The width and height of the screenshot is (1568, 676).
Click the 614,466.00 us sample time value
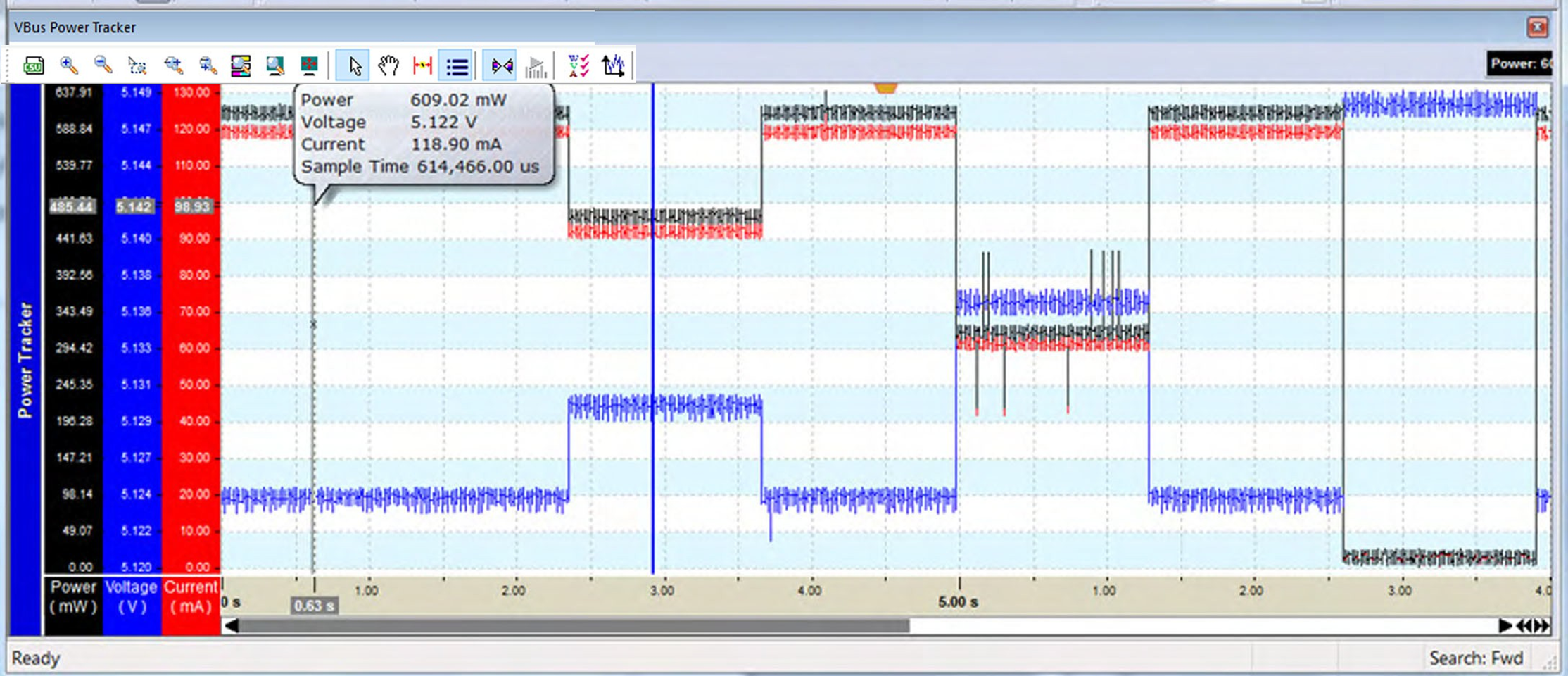478,167
